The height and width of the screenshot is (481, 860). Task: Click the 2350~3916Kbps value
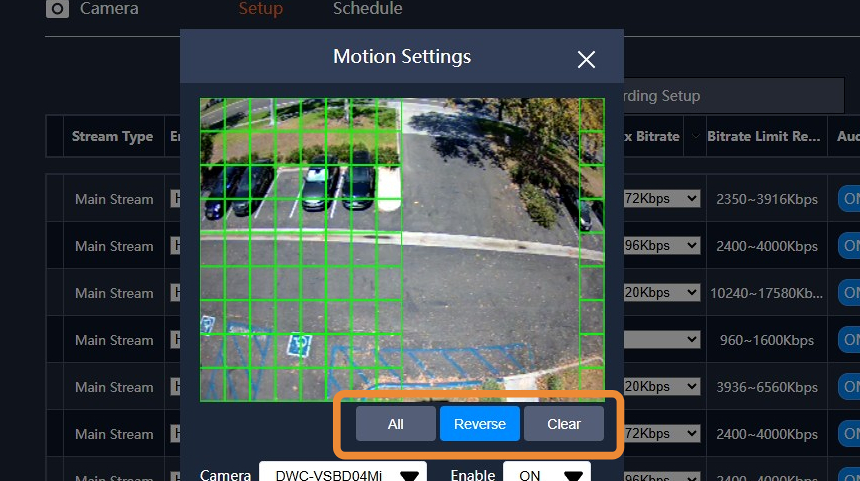(x=767, y=199)
